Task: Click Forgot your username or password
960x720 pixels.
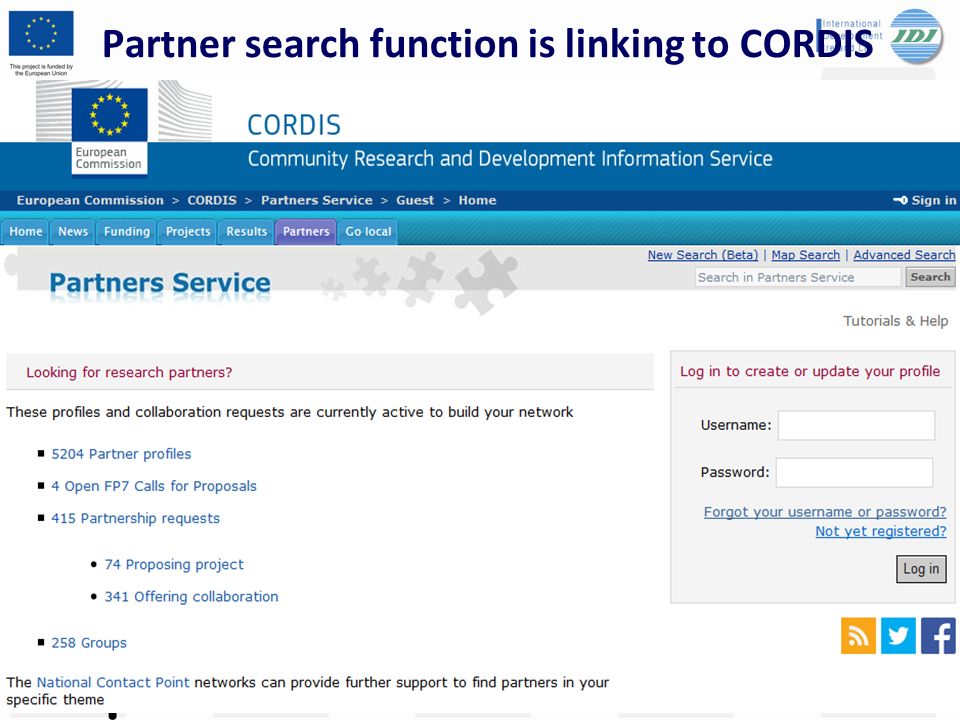Action: [825, 512]
